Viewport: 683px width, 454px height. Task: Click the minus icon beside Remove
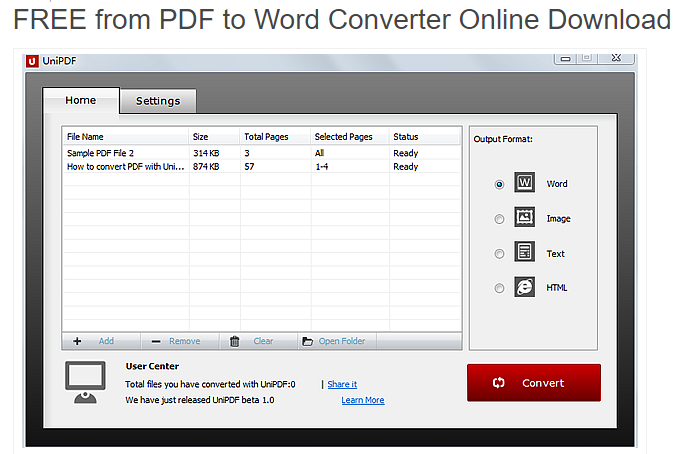point(156,342)
